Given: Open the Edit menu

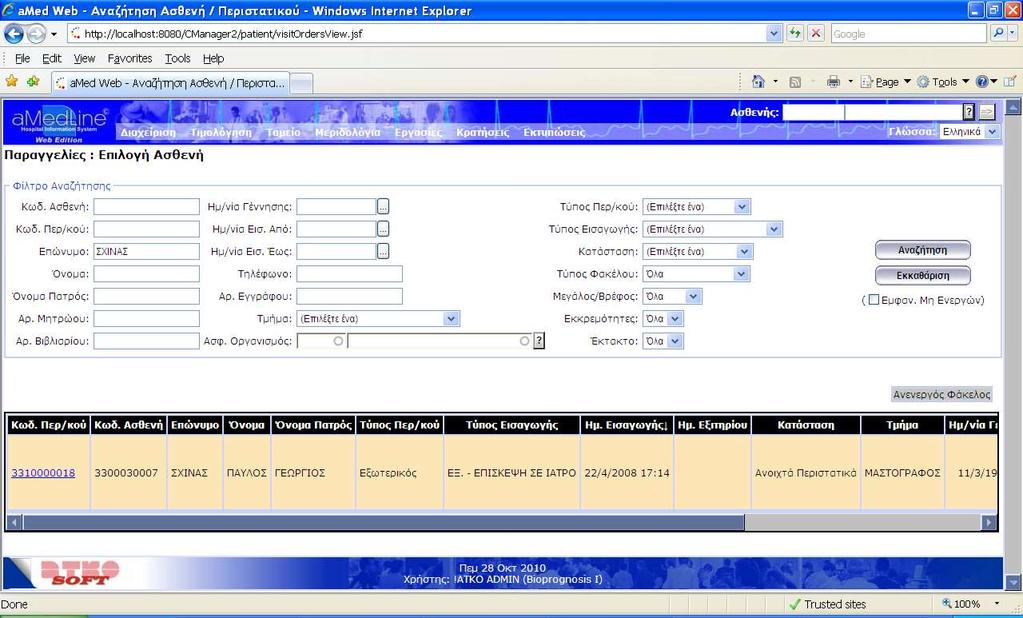Looking at the screenshot, I should coord(52,58).
